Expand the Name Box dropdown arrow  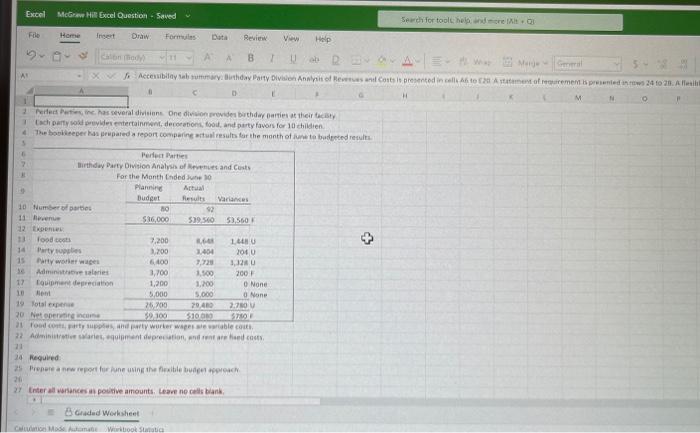click(x=79, y=75)
